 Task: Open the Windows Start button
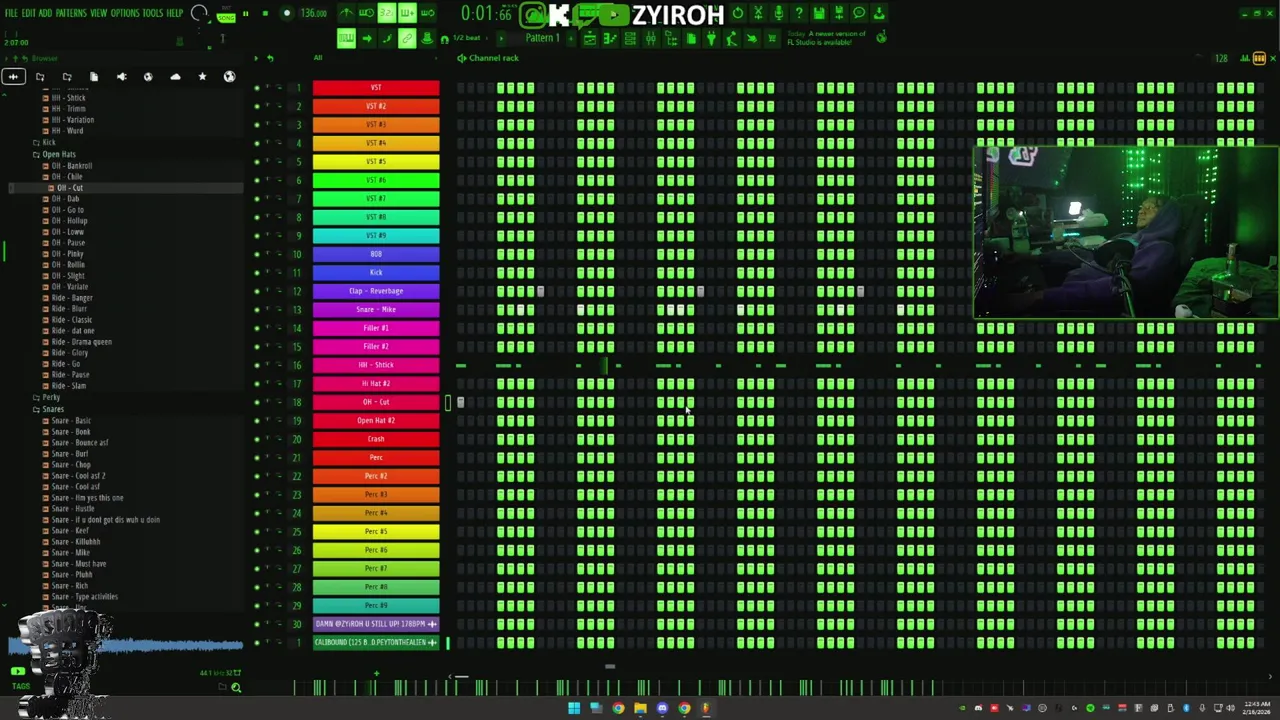pos(574,709)
